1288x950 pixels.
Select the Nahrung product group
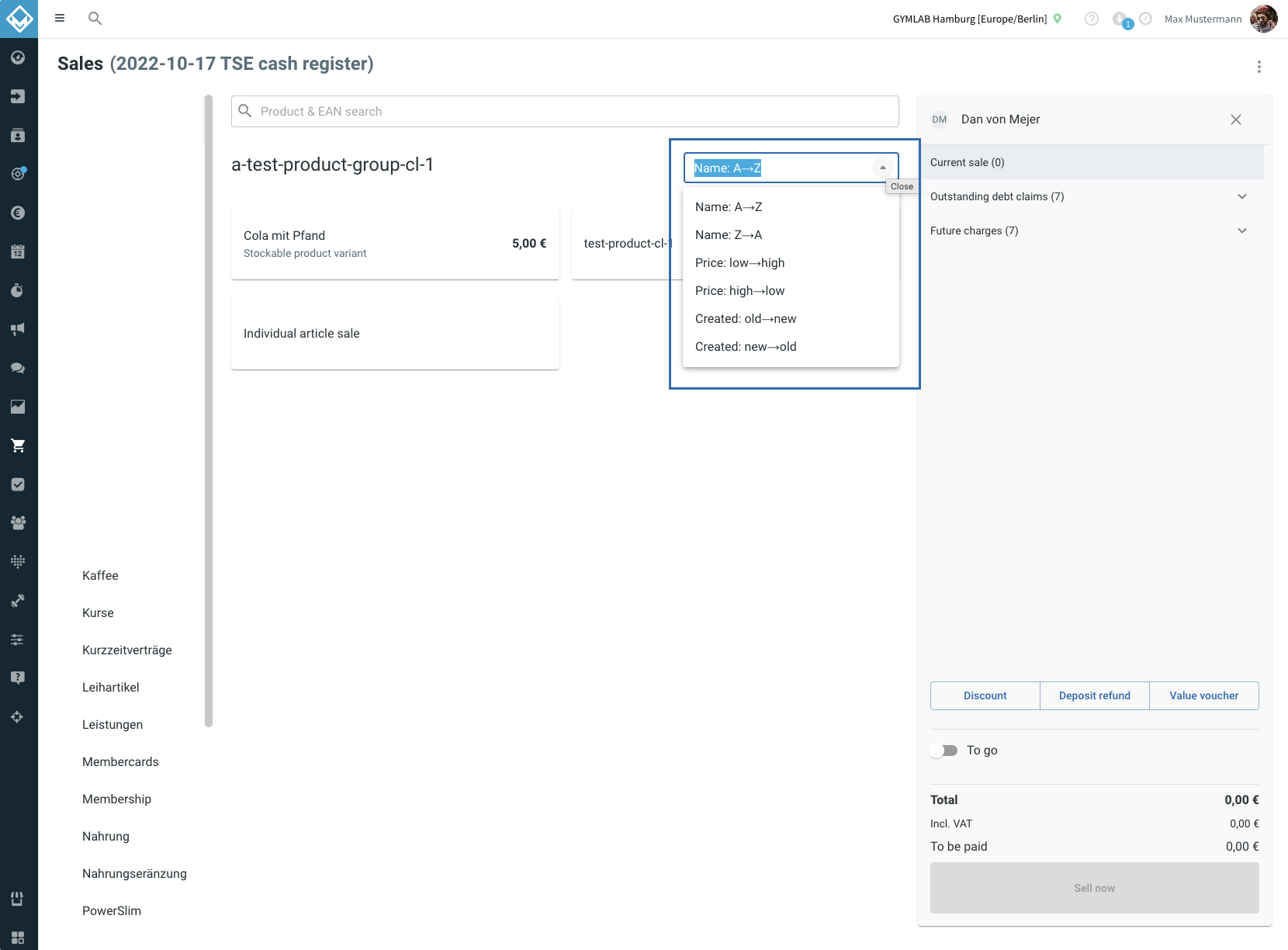[106, 837]
